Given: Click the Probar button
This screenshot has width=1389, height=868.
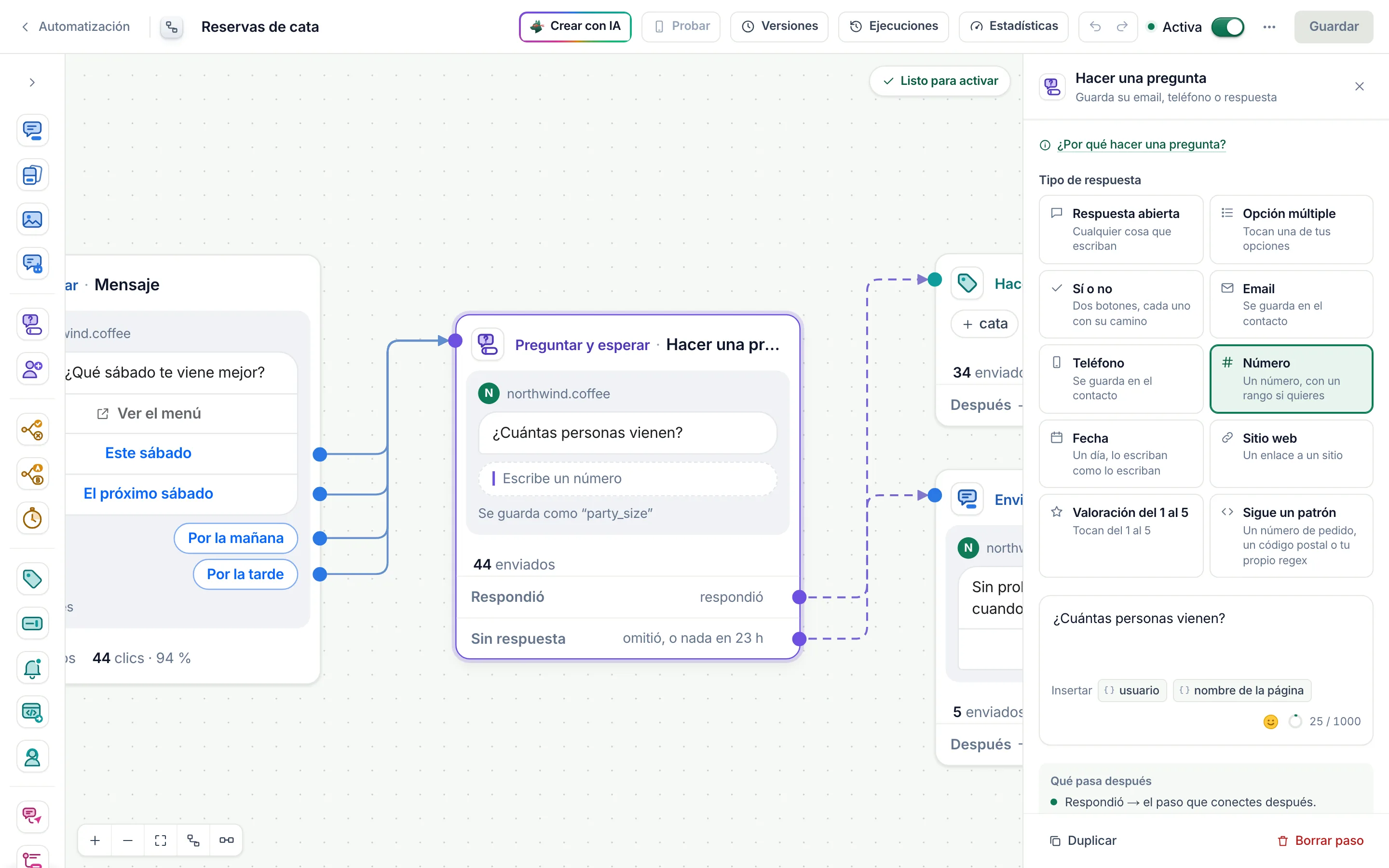Looking at the screenshot, I should coord(681,27).
